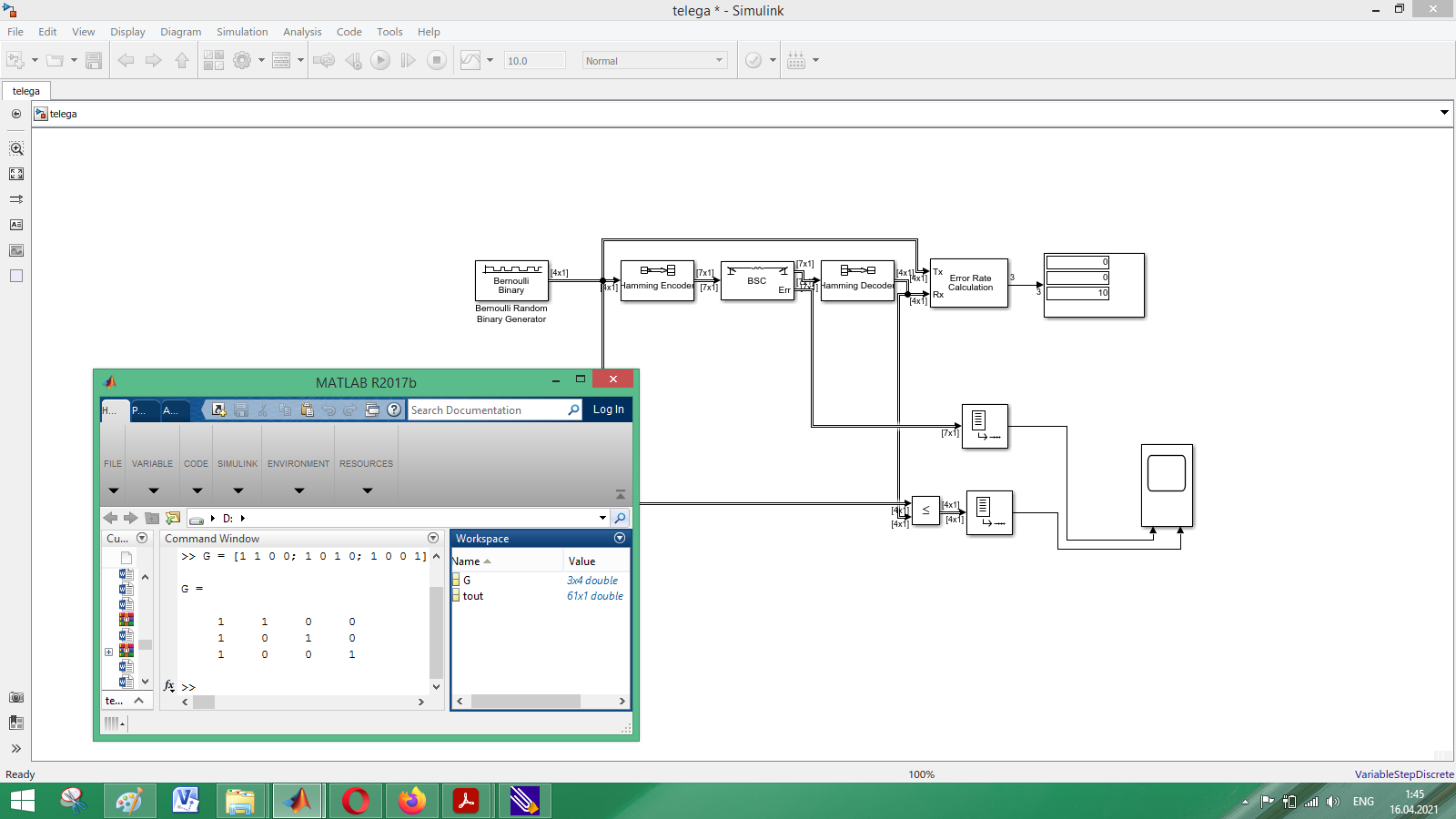Click the Opera icon in Windows taskbar
This screenshot has height=819, width=1456.
tap(355, 801)
